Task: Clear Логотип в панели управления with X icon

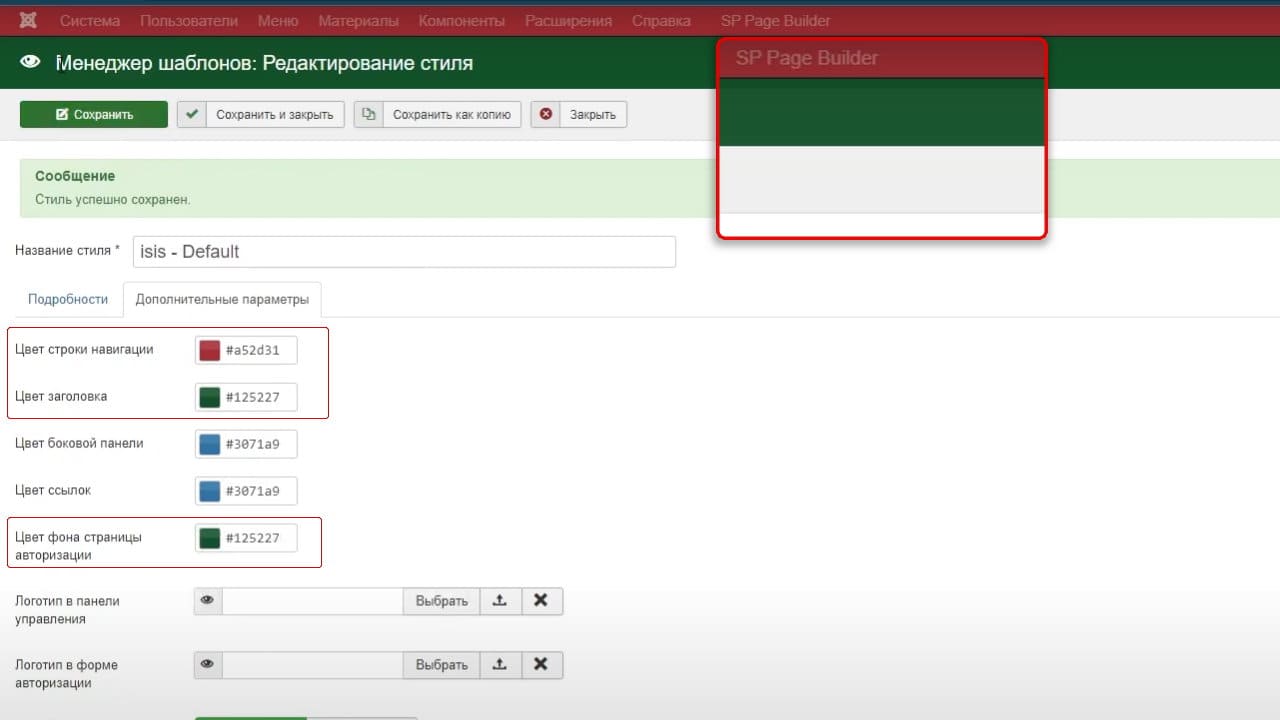Action: [540, 601]
